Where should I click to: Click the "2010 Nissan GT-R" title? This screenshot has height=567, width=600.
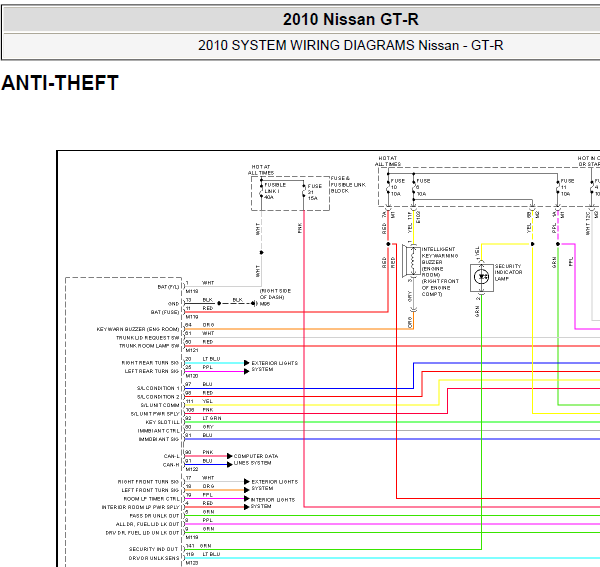(351, 19)
